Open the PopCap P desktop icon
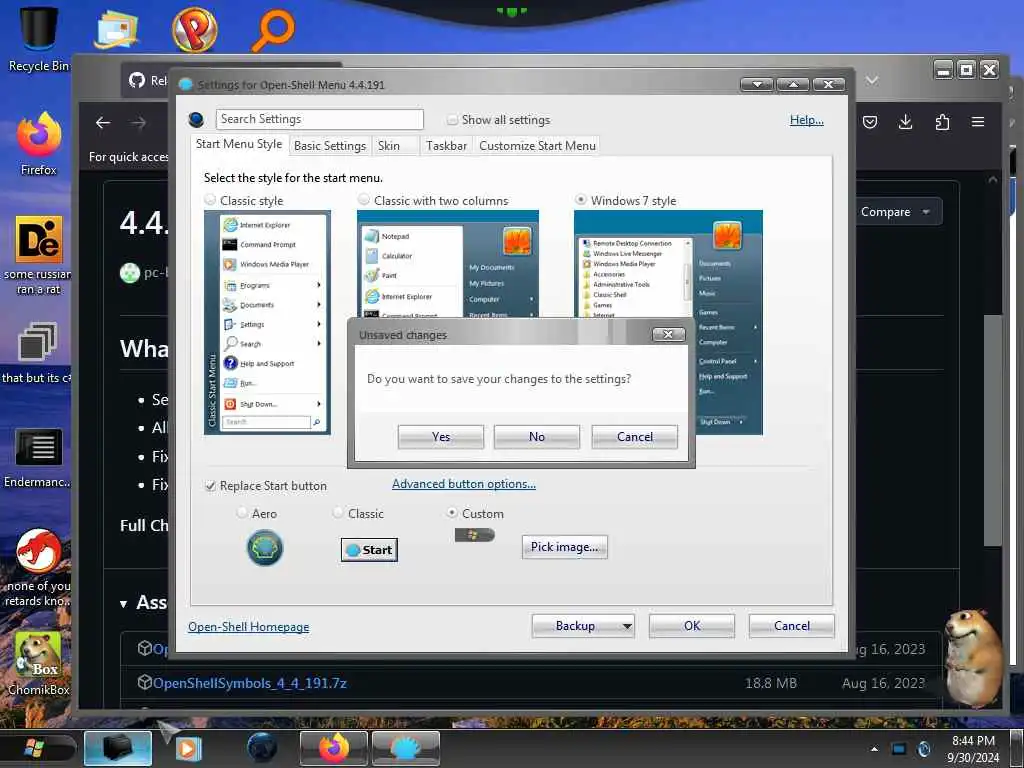This screenshot has height=768, width=1024. pyautogui.click(x=195, y=30)
